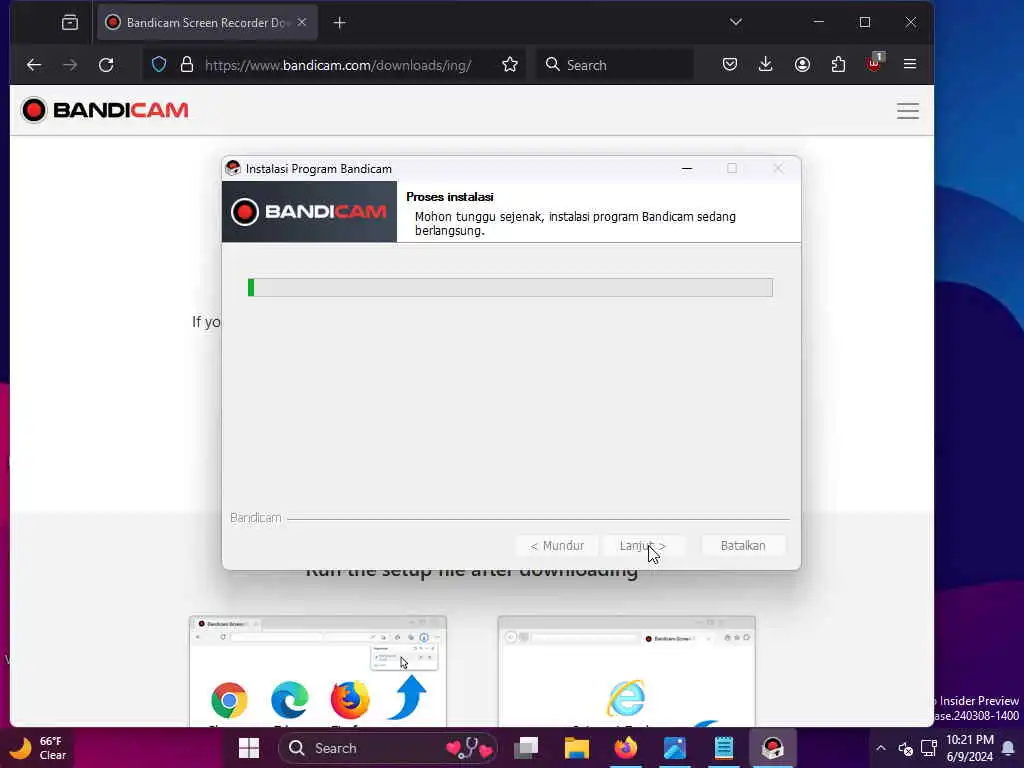Open the Bandicam website hamburger menu
Image resolution: width=1024 pixels, height=768 pixels.
(x=908, y=110)
